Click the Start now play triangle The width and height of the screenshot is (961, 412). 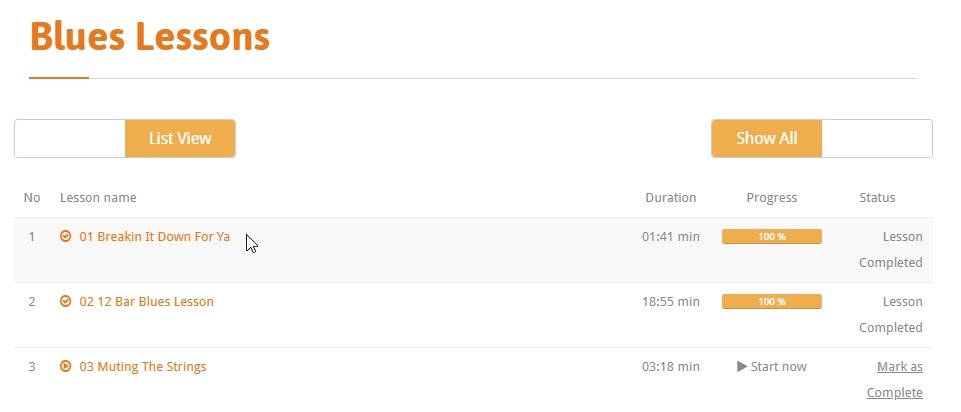tap(742, 367)
